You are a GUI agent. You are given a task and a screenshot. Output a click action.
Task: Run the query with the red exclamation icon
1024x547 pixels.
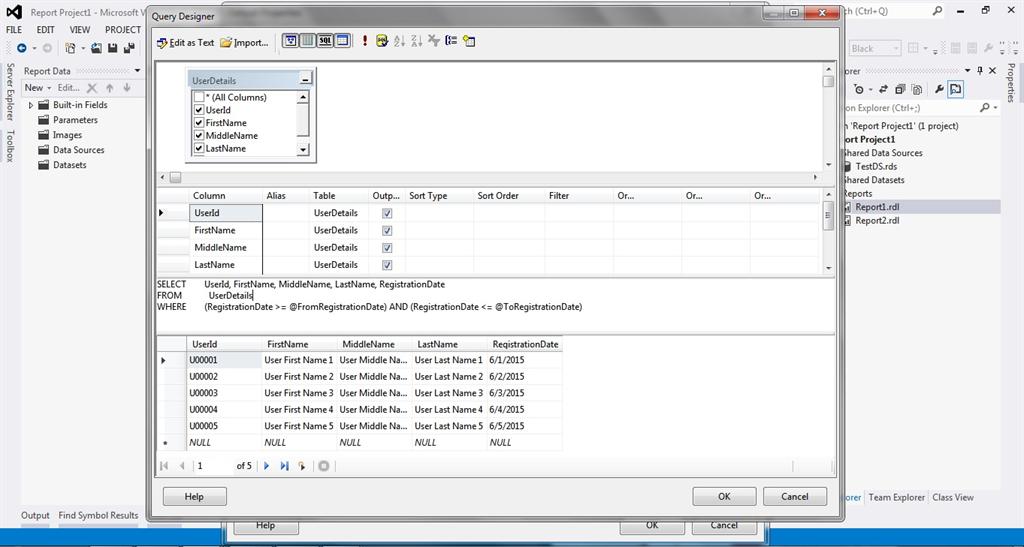(364, 41)
